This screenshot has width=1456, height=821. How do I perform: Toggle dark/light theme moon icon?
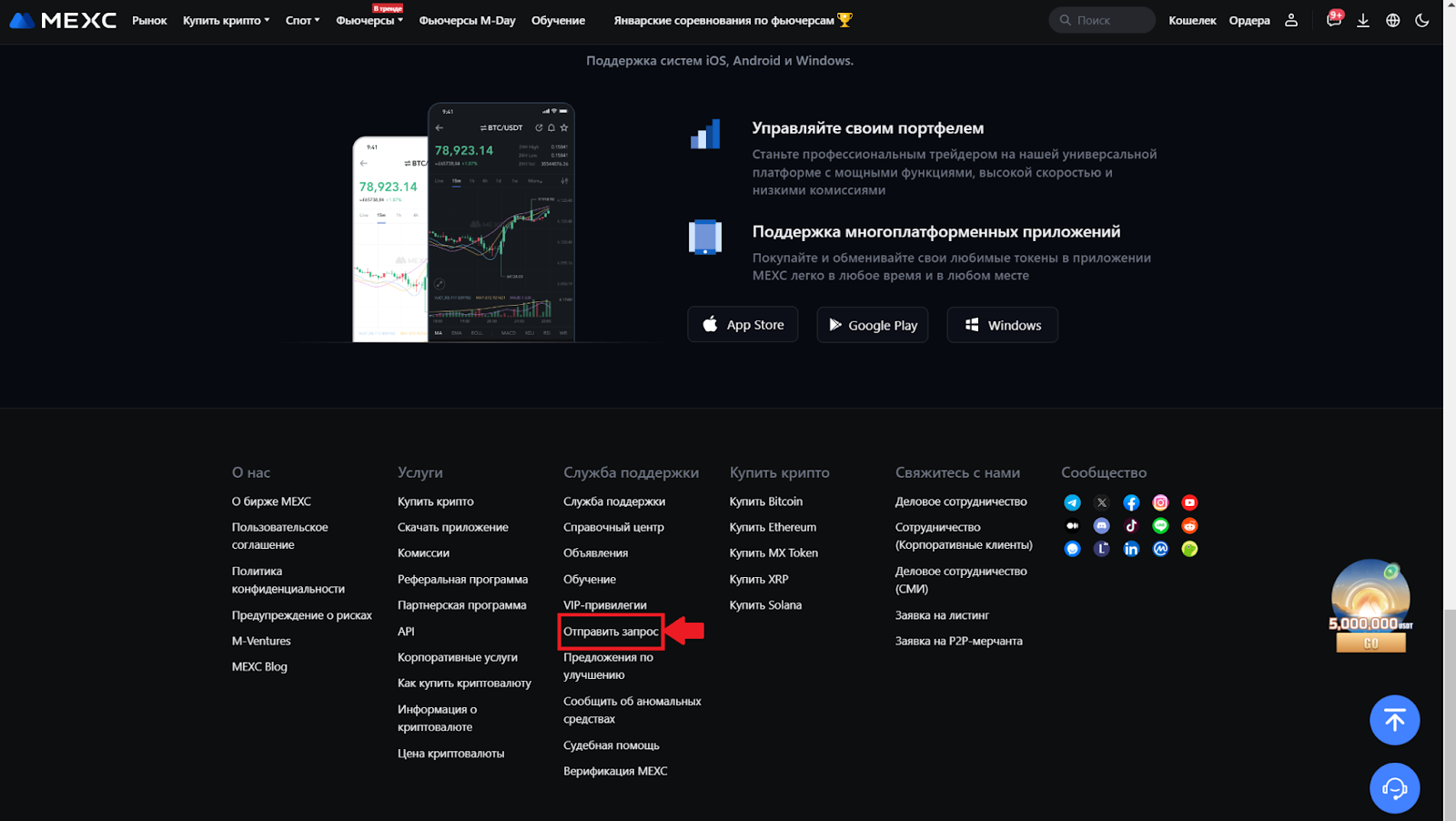1421,20
